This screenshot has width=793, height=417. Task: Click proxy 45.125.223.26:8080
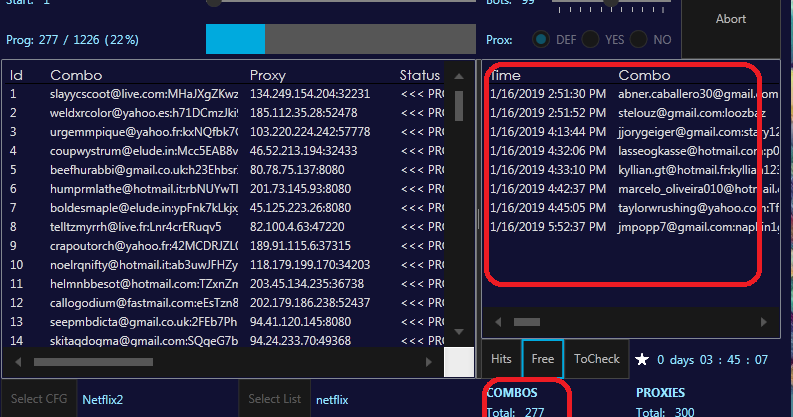click(300, 208)
